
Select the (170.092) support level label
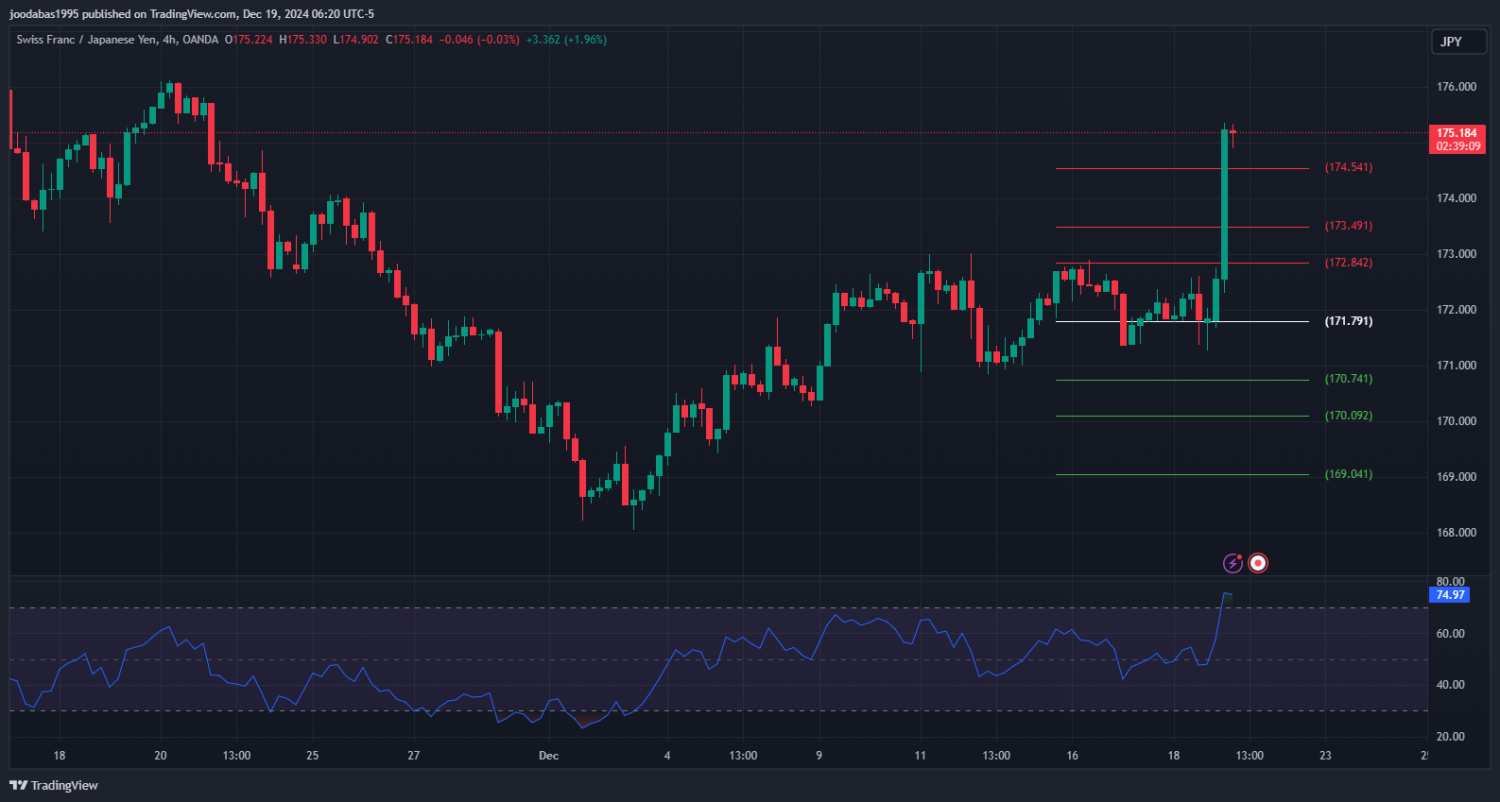[x=1349, y=416]
